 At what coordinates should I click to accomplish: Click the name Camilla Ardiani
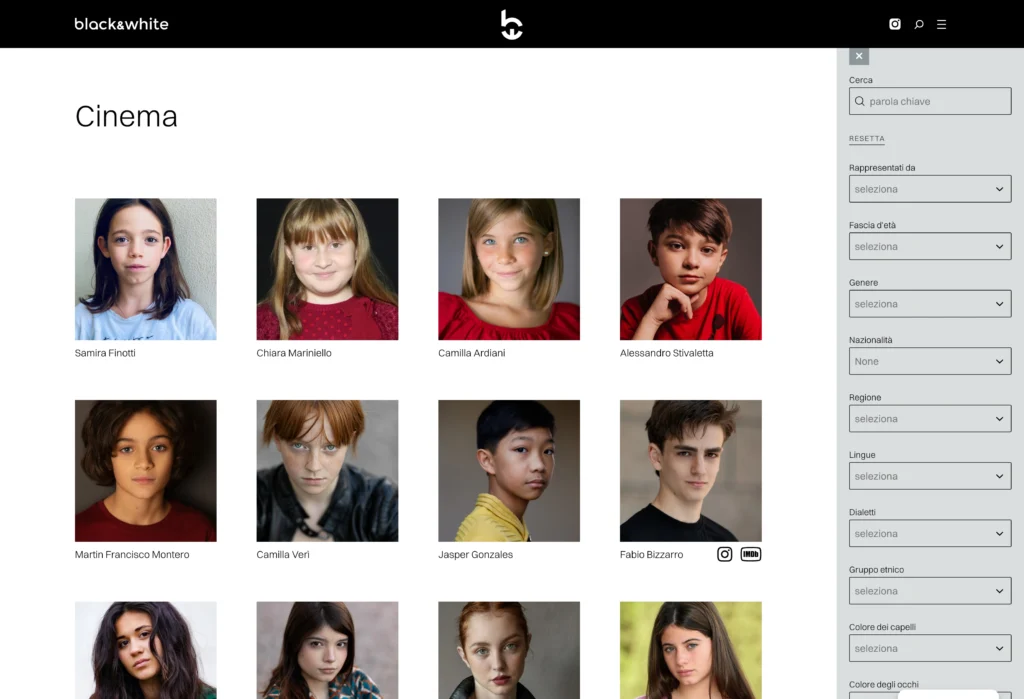click(472, 353)
